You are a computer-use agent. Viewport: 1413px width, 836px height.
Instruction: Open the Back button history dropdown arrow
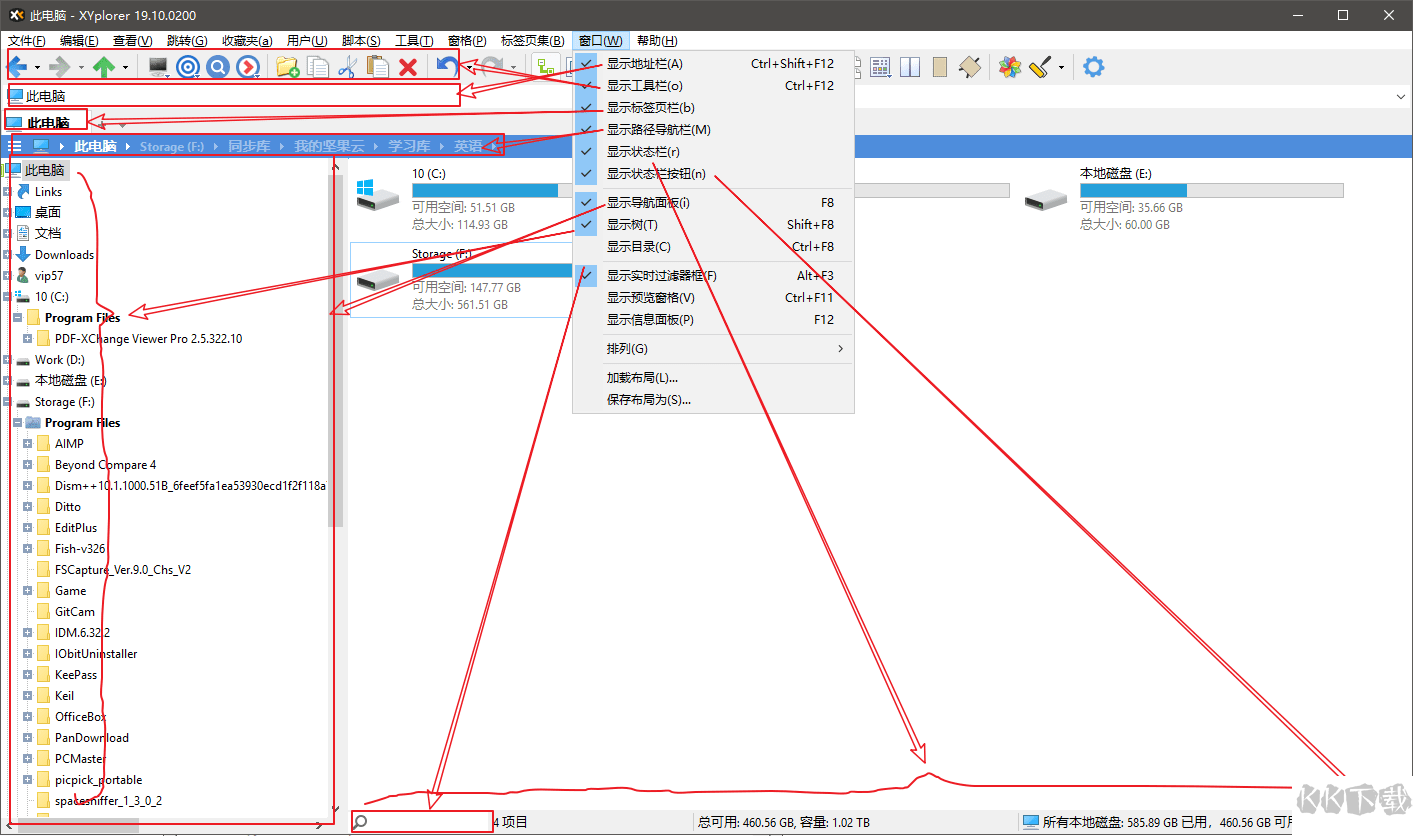click(37, 68)
